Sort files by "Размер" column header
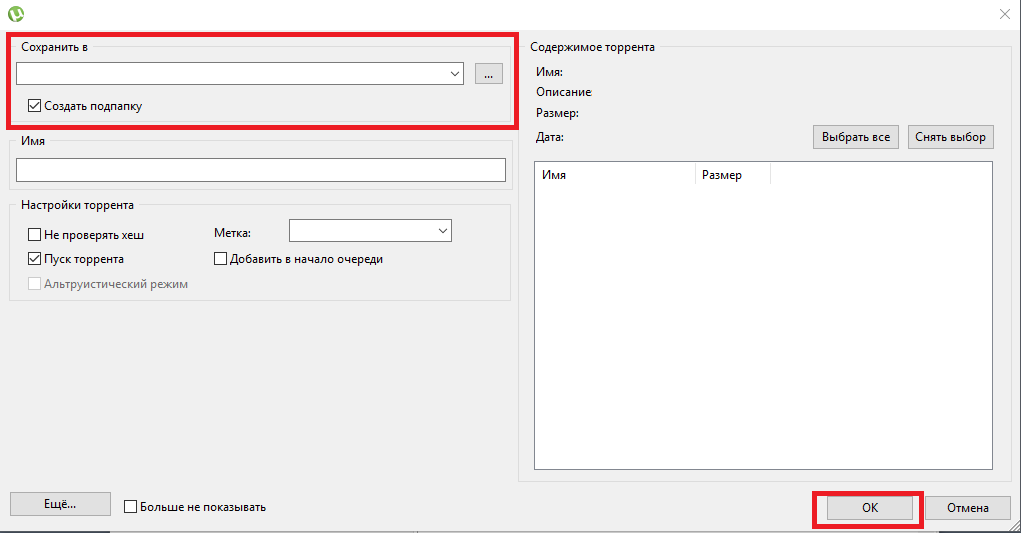The image size is (1021, 533). tap(732, 175)
